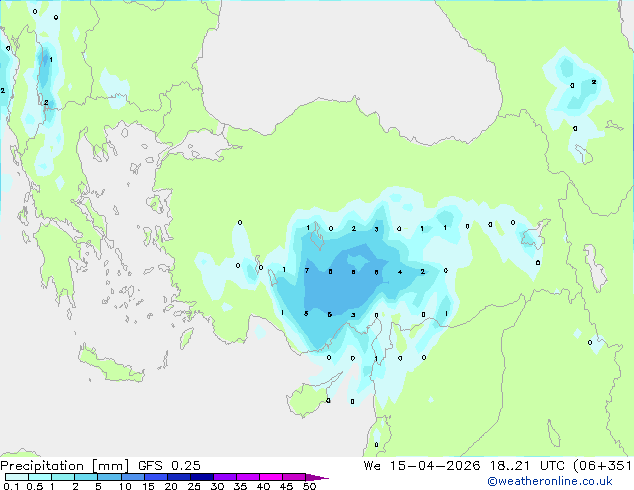
Task: Click the 'Precipitation [mm]' title text
Action: tap(65, 466)
